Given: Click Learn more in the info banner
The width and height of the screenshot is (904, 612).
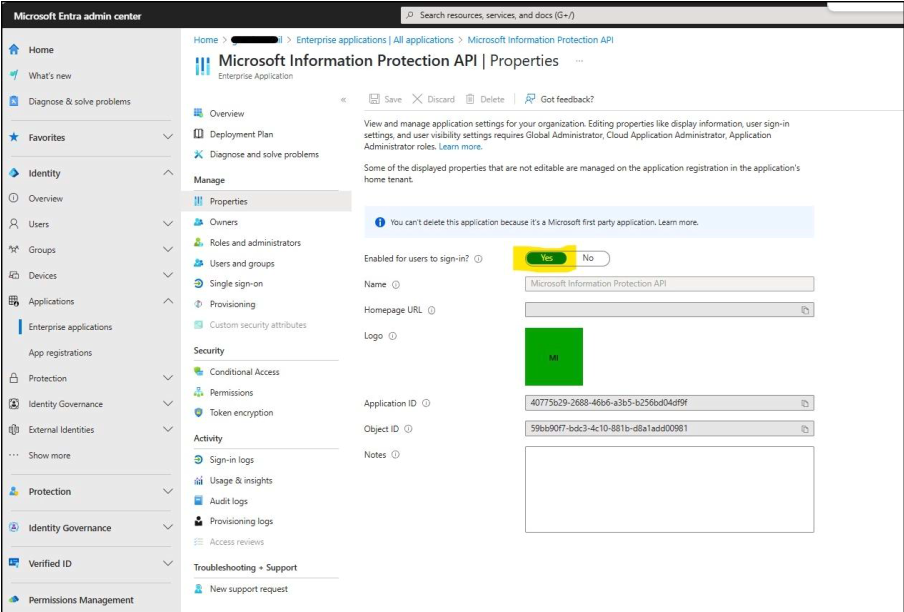Looking at the screenshot, I should (x=678, y=222).
